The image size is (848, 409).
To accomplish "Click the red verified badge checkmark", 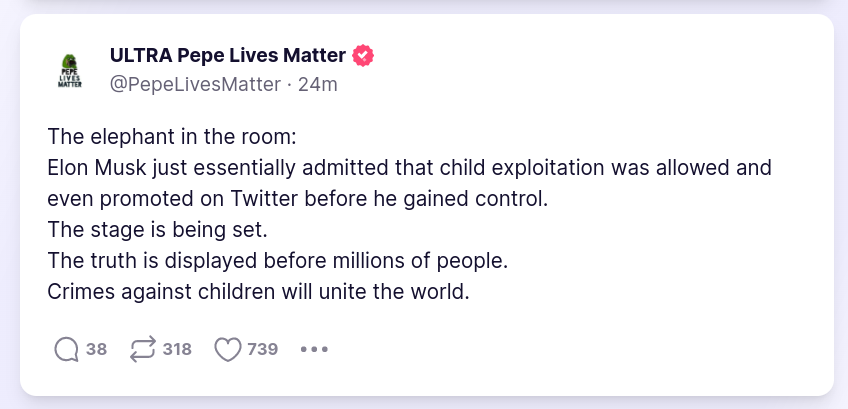I will (x=363, y=55).
